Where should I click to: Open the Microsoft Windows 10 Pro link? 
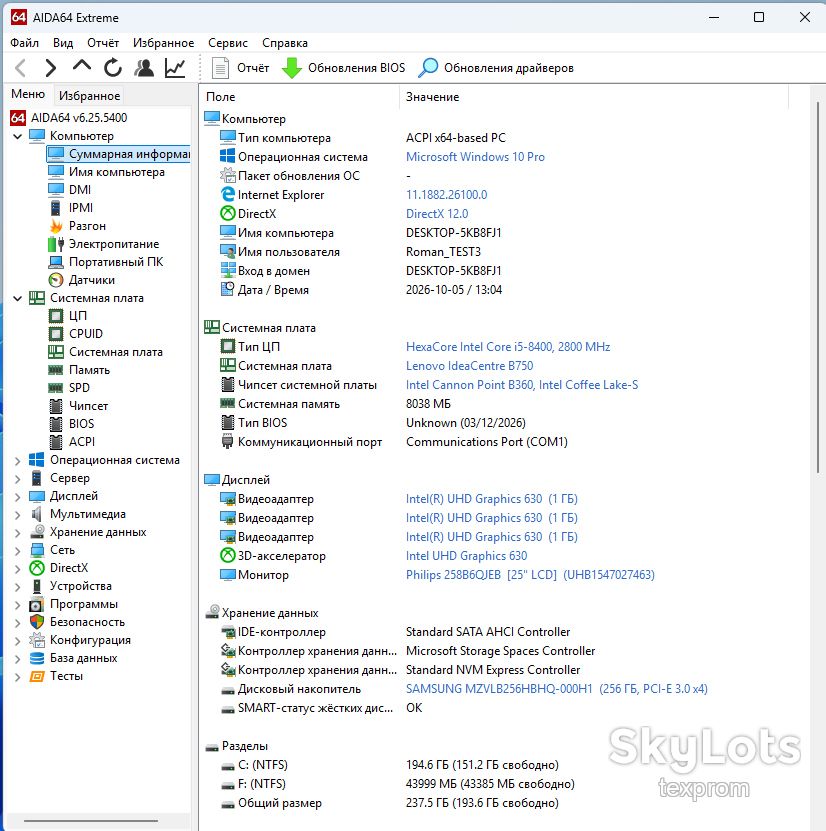[475, 157]
